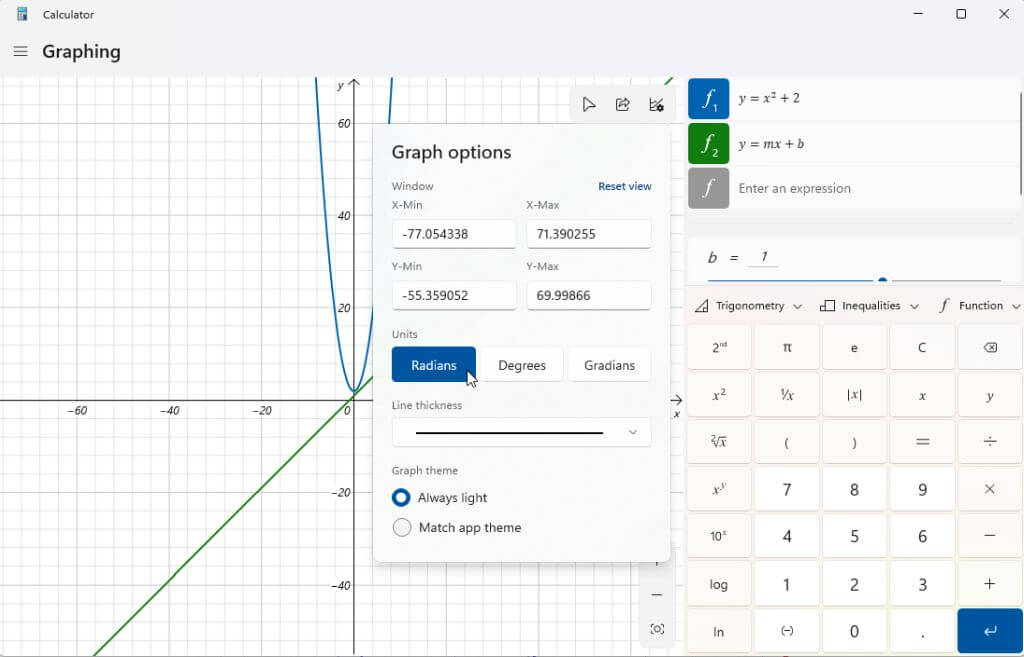Screen dimensions: 1024x657
Task: Click the green f2 function badge
Action: (709, 144)
